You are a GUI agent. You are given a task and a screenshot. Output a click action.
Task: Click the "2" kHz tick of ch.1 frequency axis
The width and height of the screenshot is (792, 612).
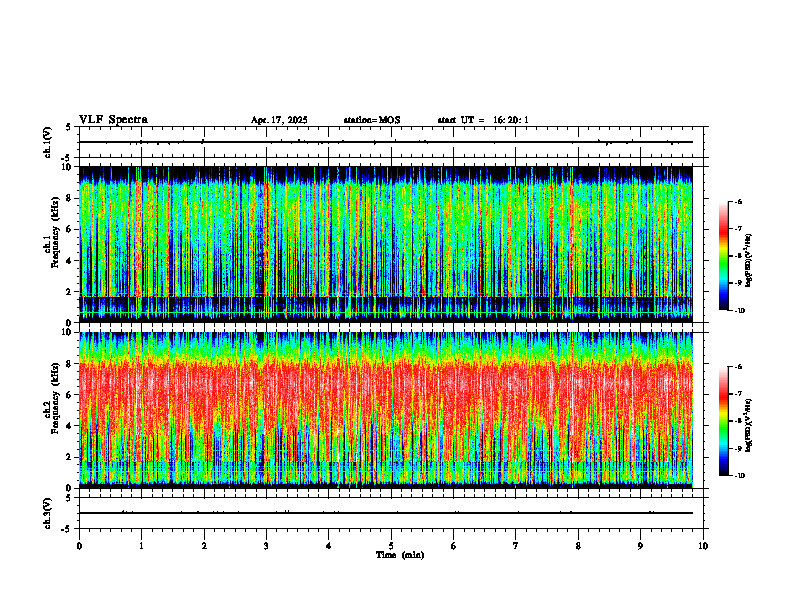pyautogui.click(x=70, y=292)
